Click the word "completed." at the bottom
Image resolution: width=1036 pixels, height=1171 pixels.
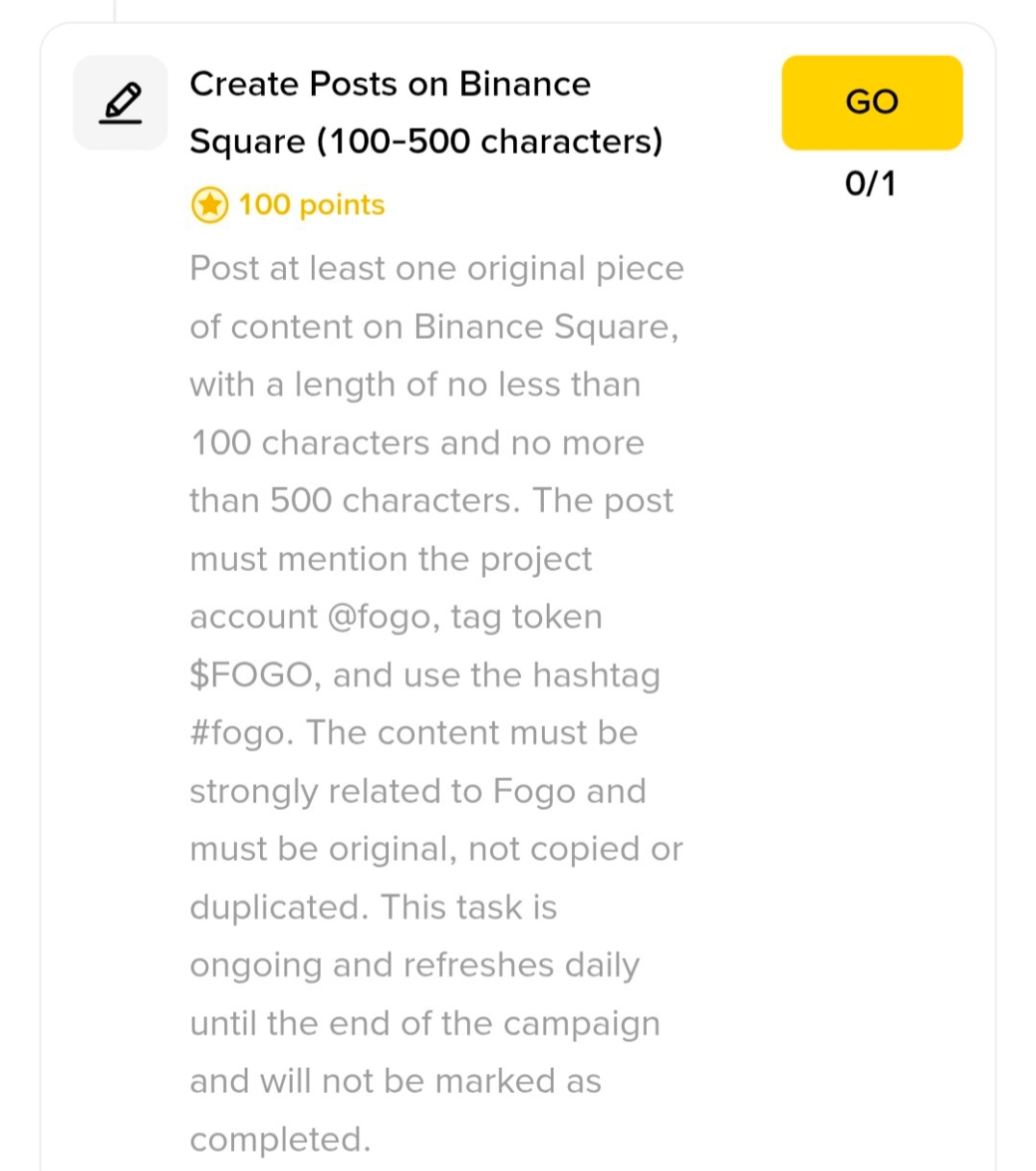point(279,1139)
